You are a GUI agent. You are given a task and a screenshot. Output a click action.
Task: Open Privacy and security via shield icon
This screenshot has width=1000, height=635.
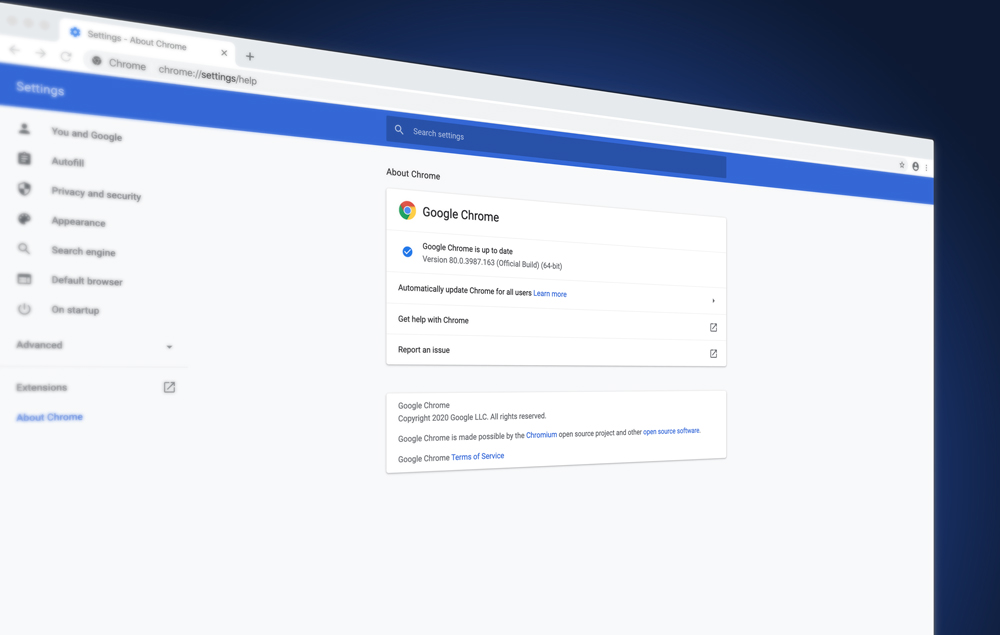click(x=24, y=188)
